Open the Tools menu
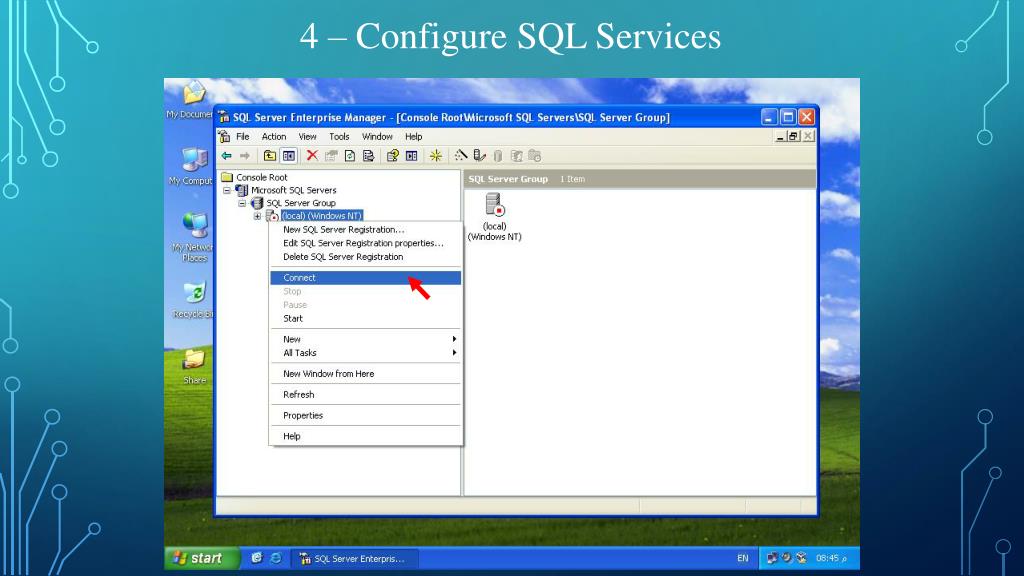 (x=339, y=136)
